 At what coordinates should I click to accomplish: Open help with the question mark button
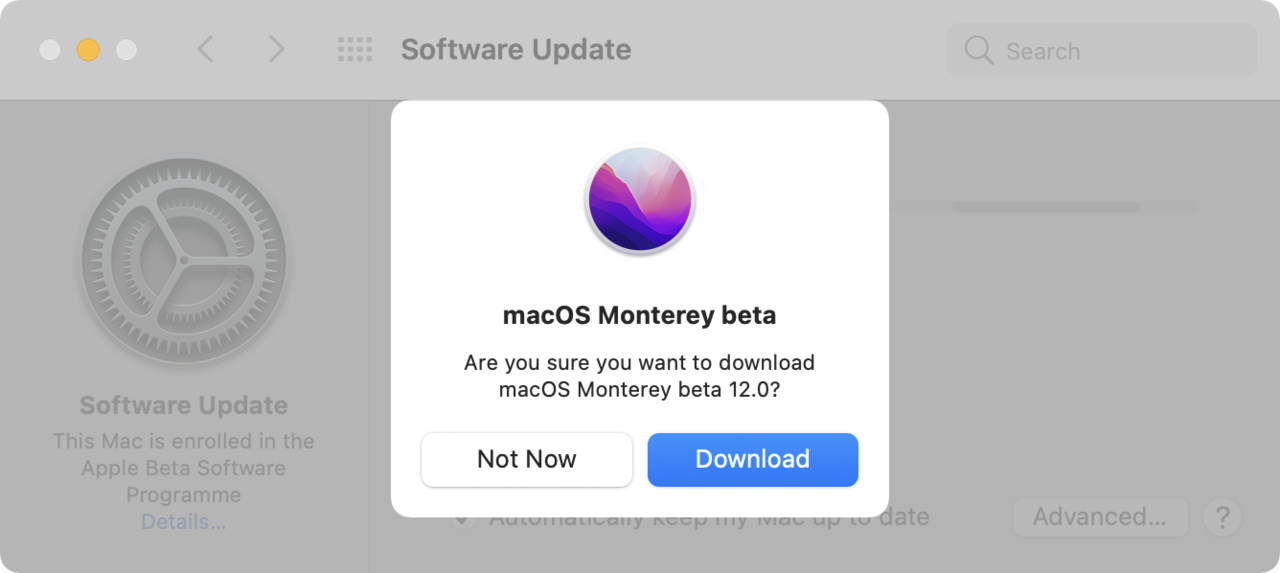(1222, 517)
